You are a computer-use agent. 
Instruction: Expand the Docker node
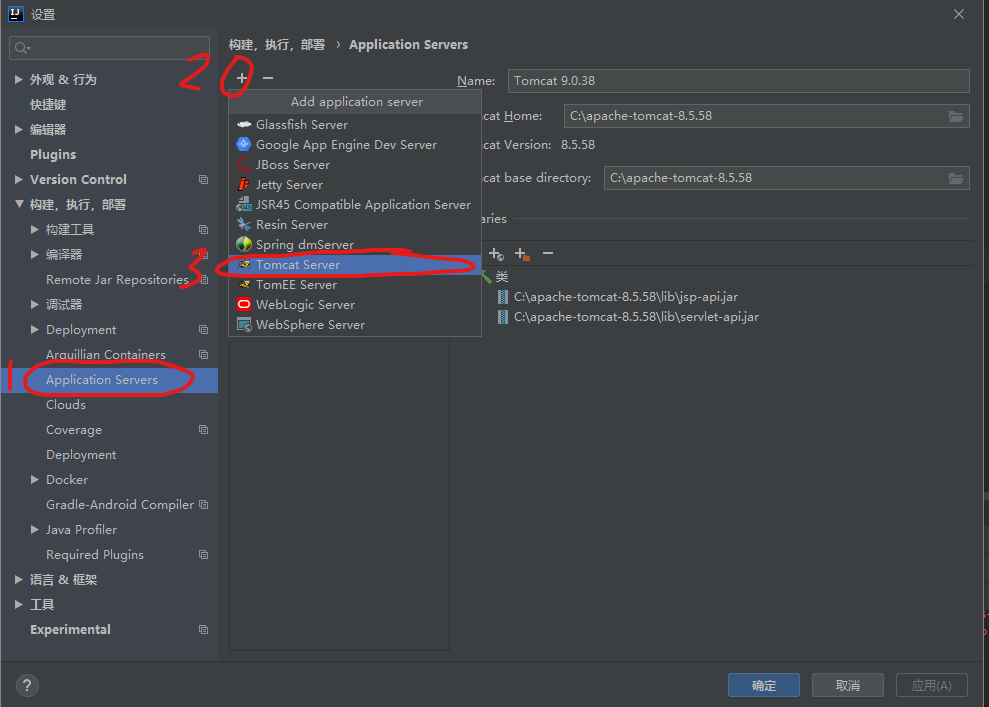(x=35, y=479)
